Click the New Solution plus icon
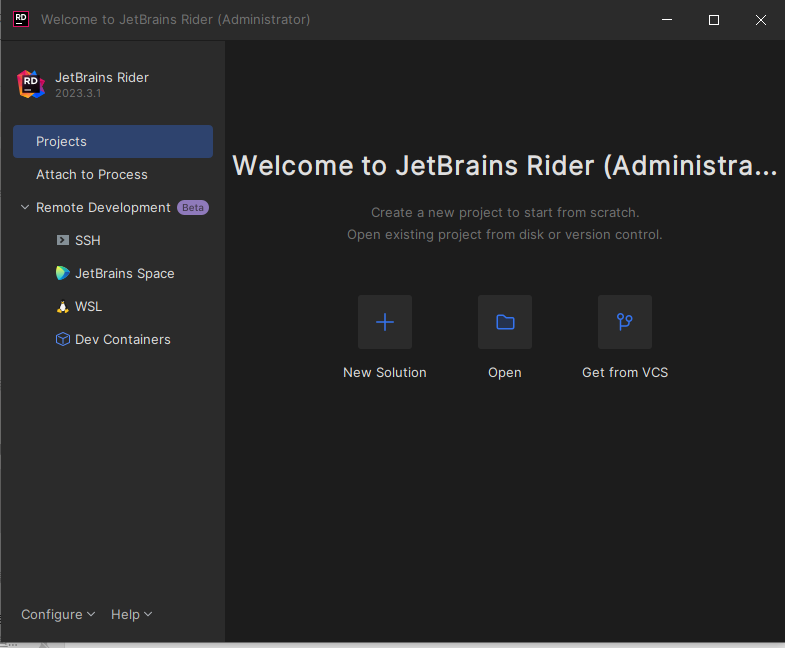The image size is (785, 648). pos(384,322)
